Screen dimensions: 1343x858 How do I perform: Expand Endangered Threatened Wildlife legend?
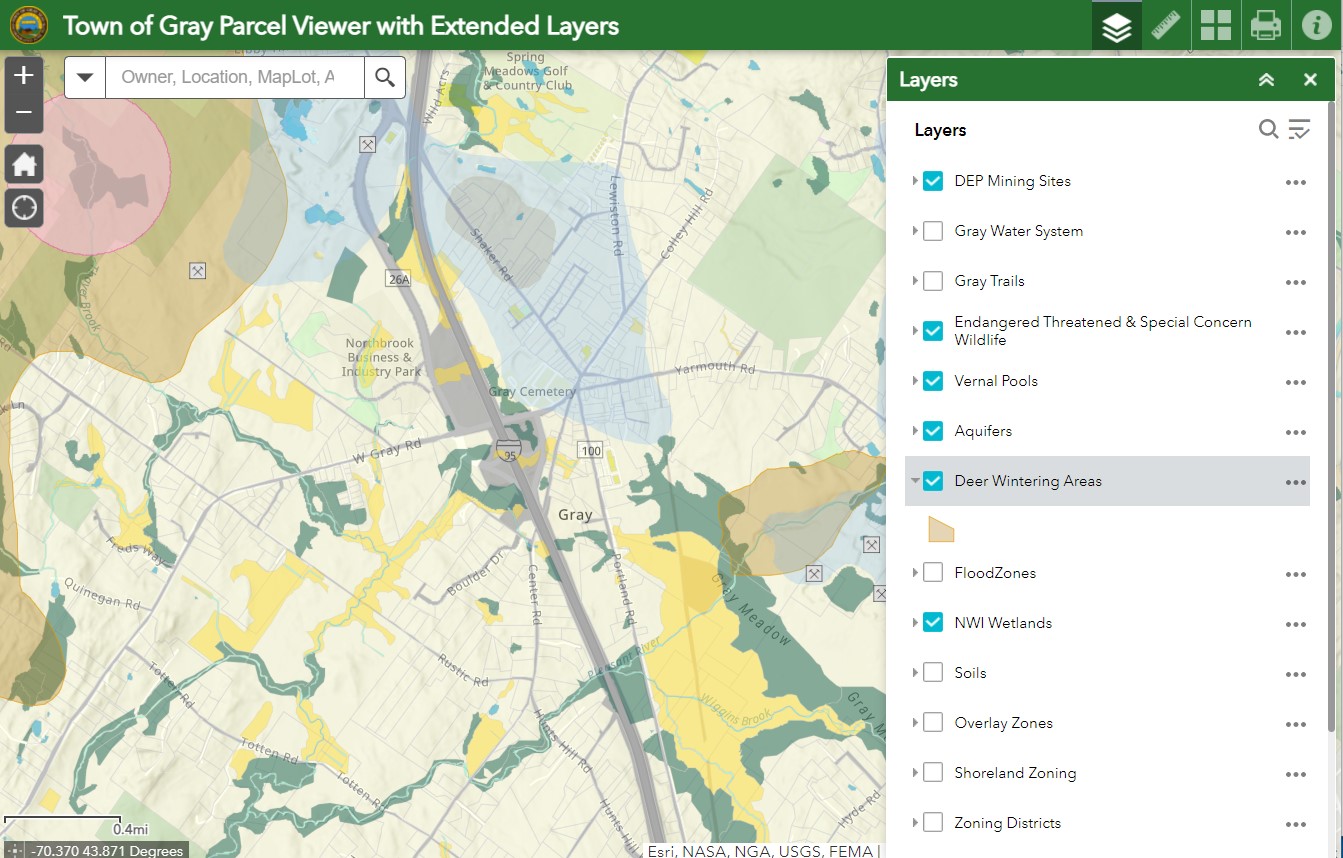(x=915, y=331)
